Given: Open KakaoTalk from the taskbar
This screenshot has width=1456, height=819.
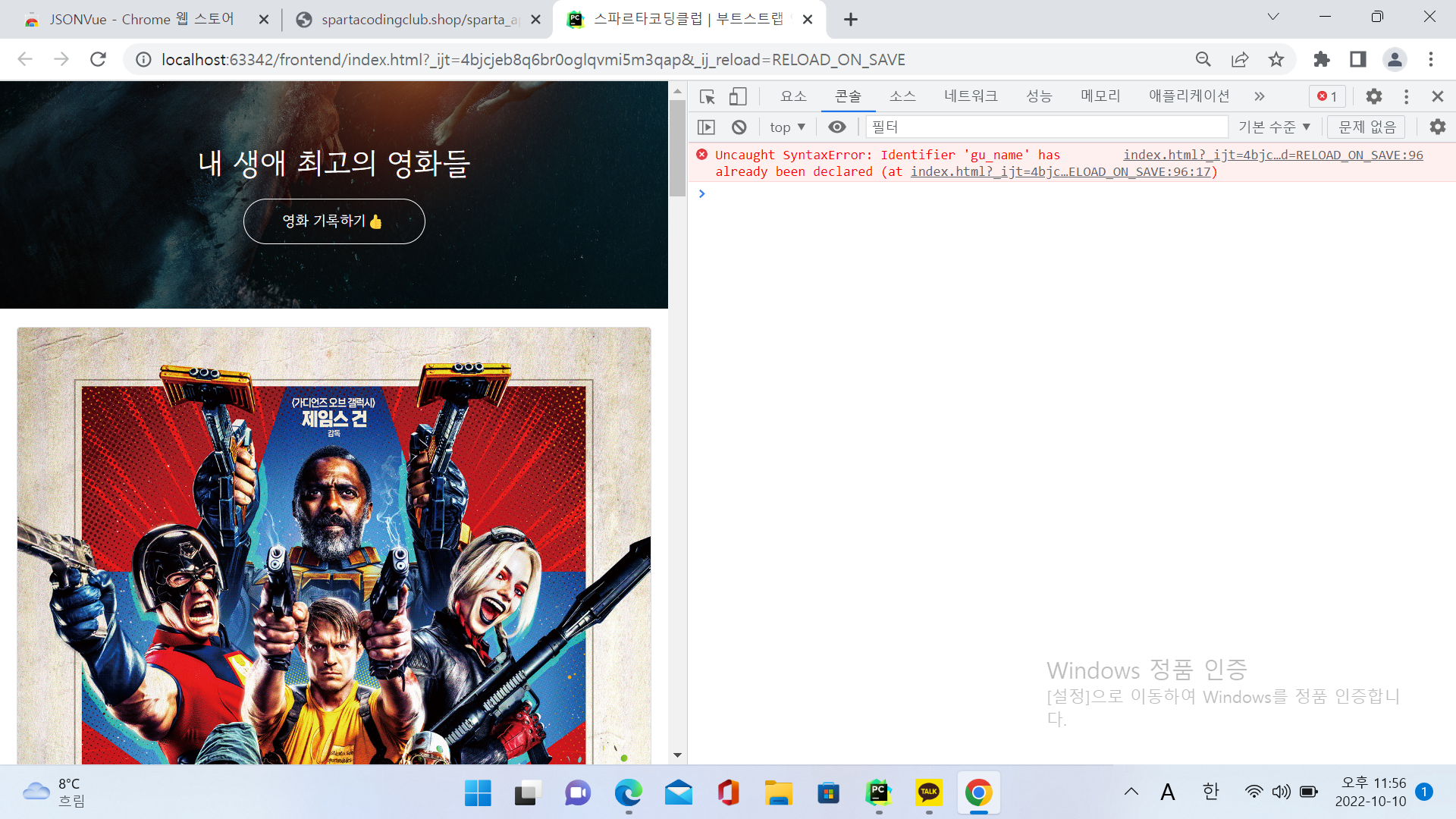Looking at the screenshot, I should (x=928, y=793).
